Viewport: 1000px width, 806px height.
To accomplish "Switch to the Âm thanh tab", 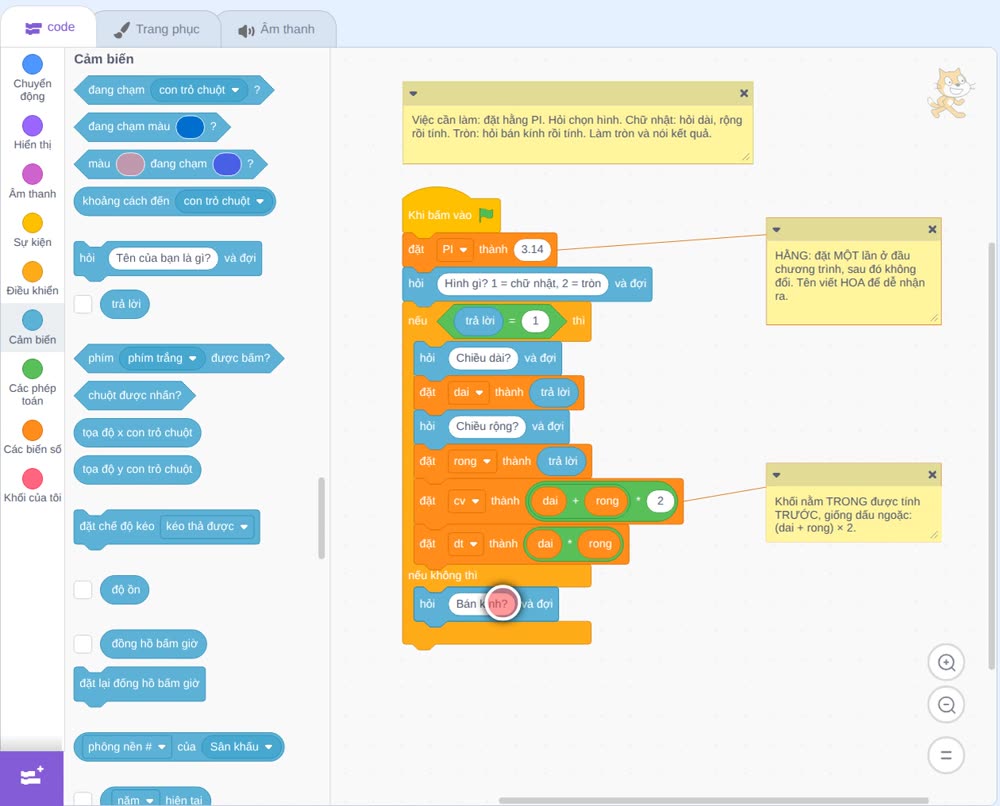I will (x=277, y=29).
